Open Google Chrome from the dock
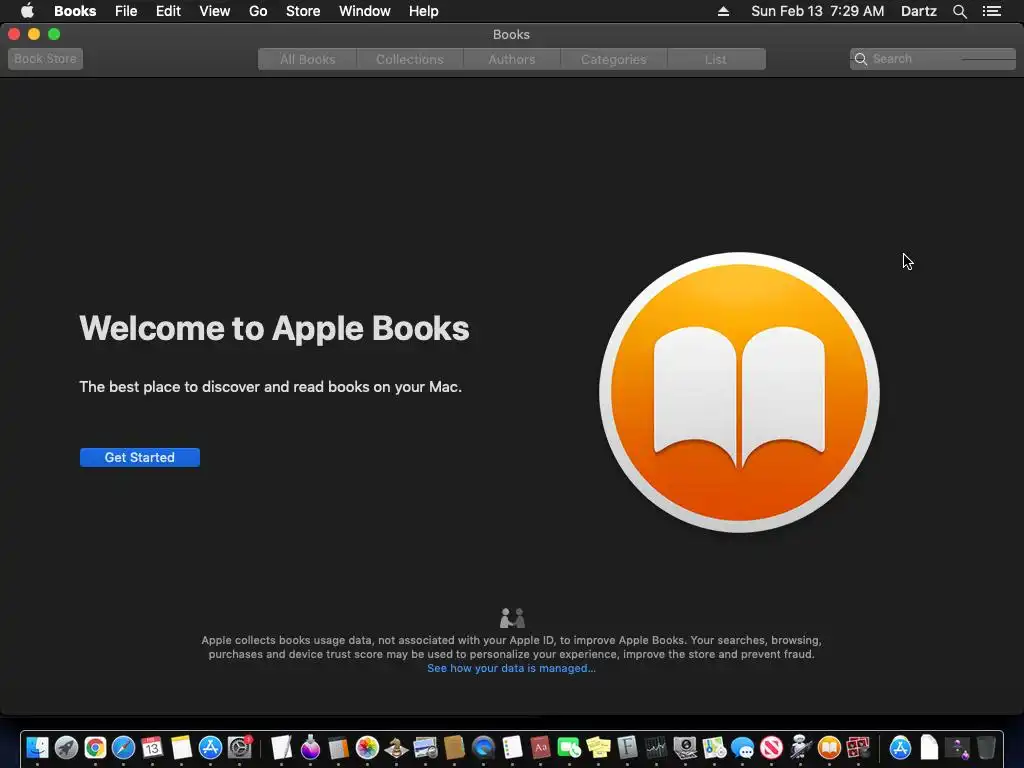The image size is (1024, 768). click(95, 748)
